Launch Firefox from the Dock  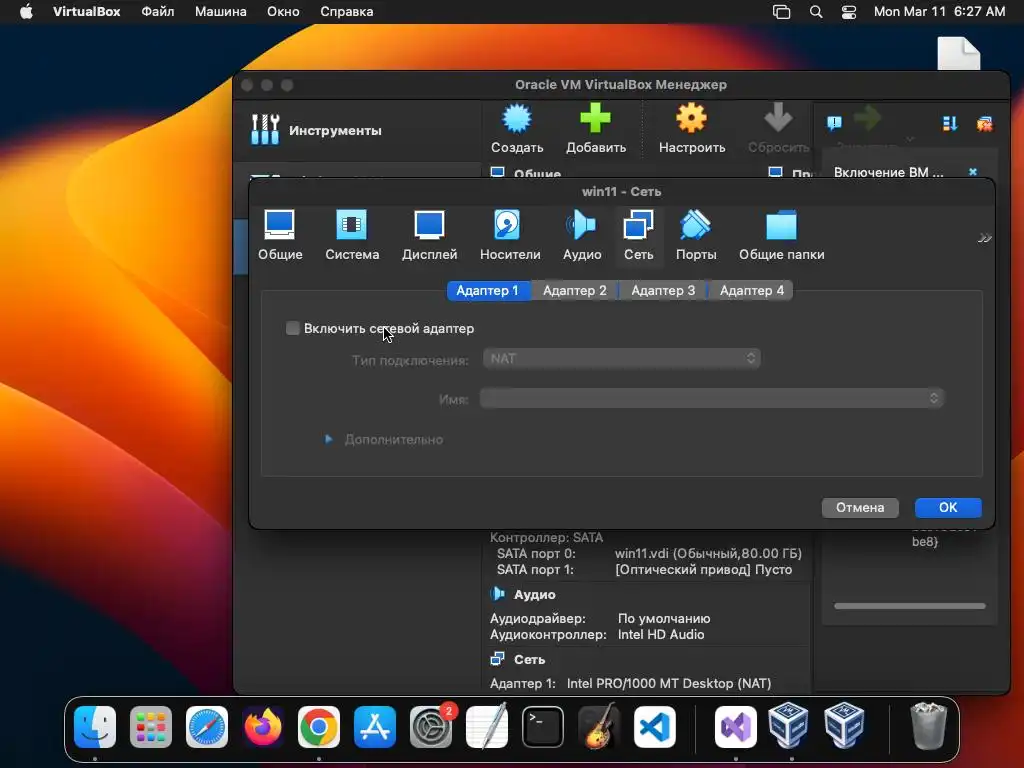coord(263,727)
